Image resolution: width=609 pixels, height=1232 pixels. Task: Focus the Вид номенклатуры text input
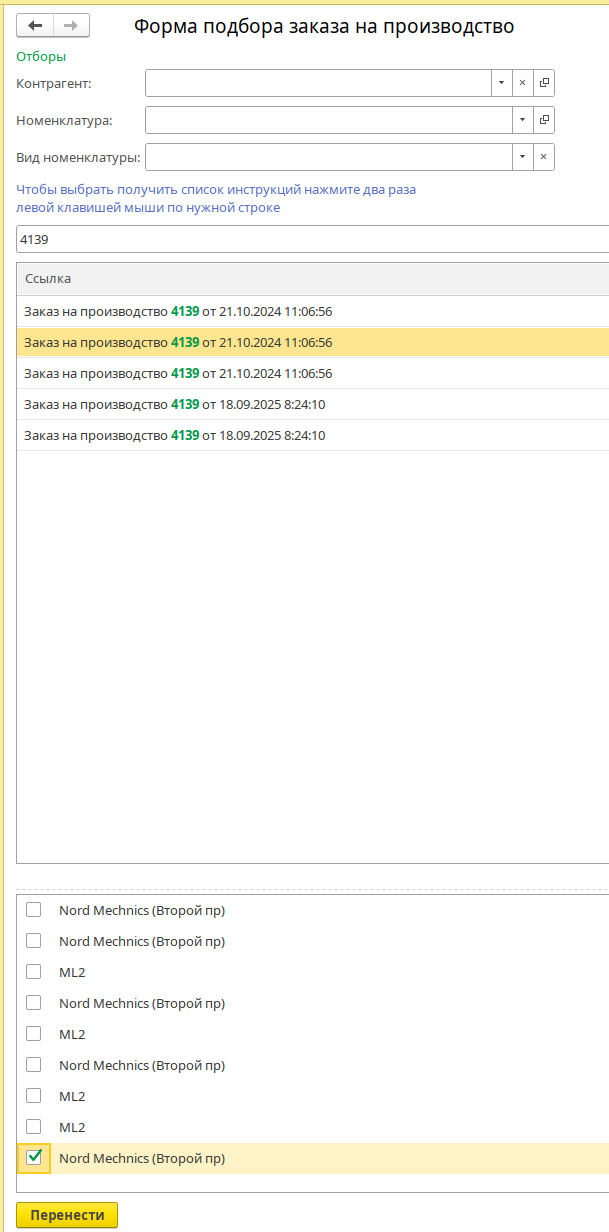tap(328, 157)
